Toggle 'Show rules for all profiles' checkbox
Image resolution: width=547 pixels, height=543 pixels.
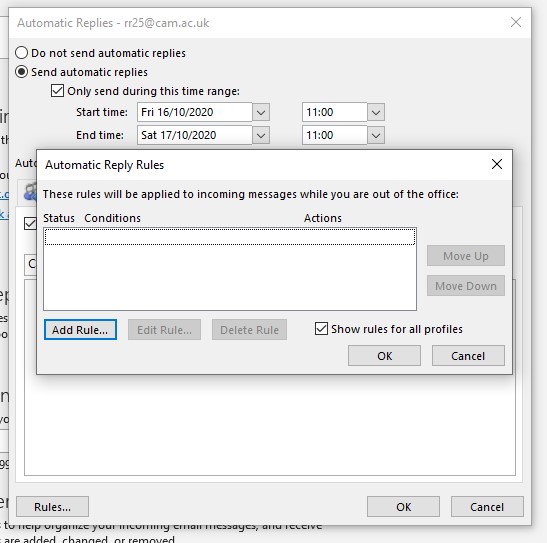321,329
